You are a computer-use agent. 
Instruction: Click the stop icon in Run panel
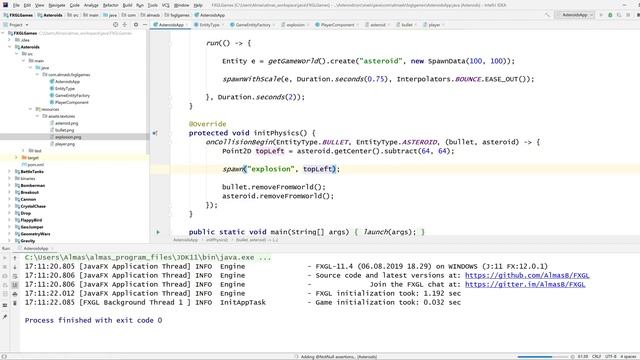(5, 267)
